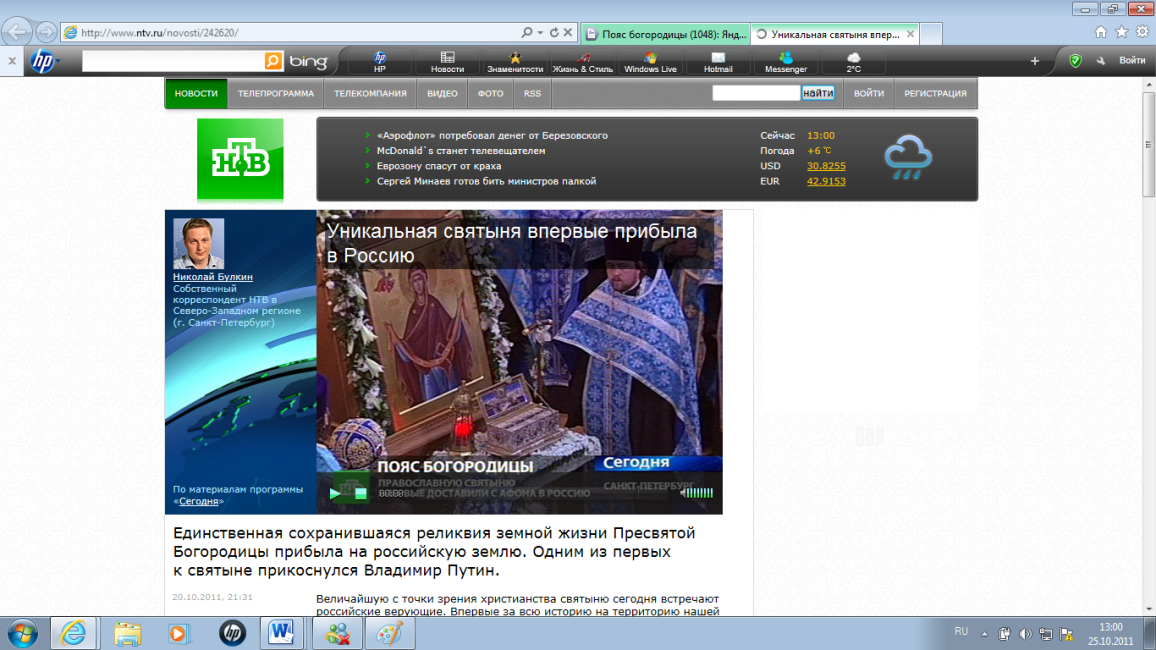The height and width of the screenshot is (650, 1156).
Task: Close the HP Bing toolbar
Action: (12, 61)
